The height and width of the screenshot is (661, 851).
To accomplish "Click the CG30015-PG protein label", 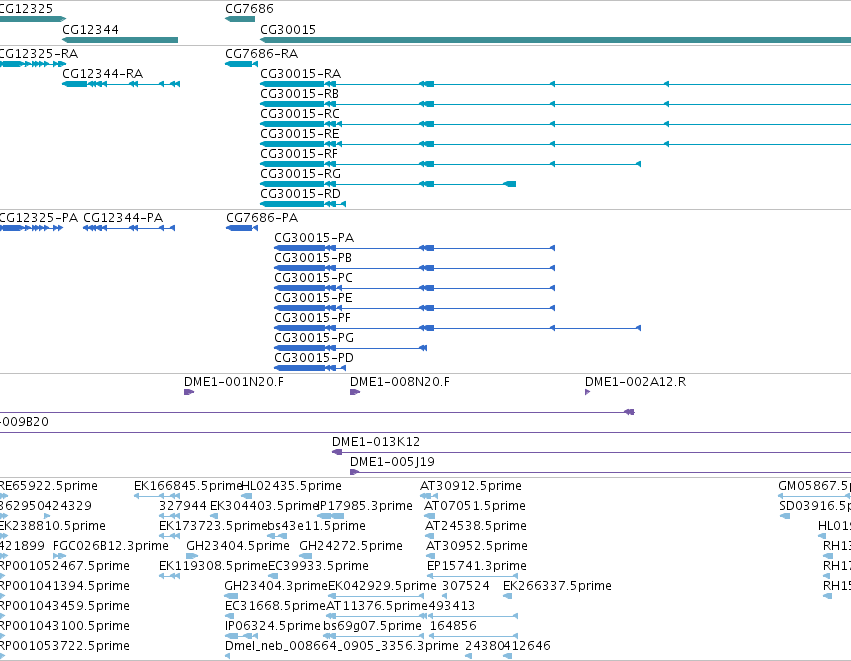I will (x=314, y=338).
